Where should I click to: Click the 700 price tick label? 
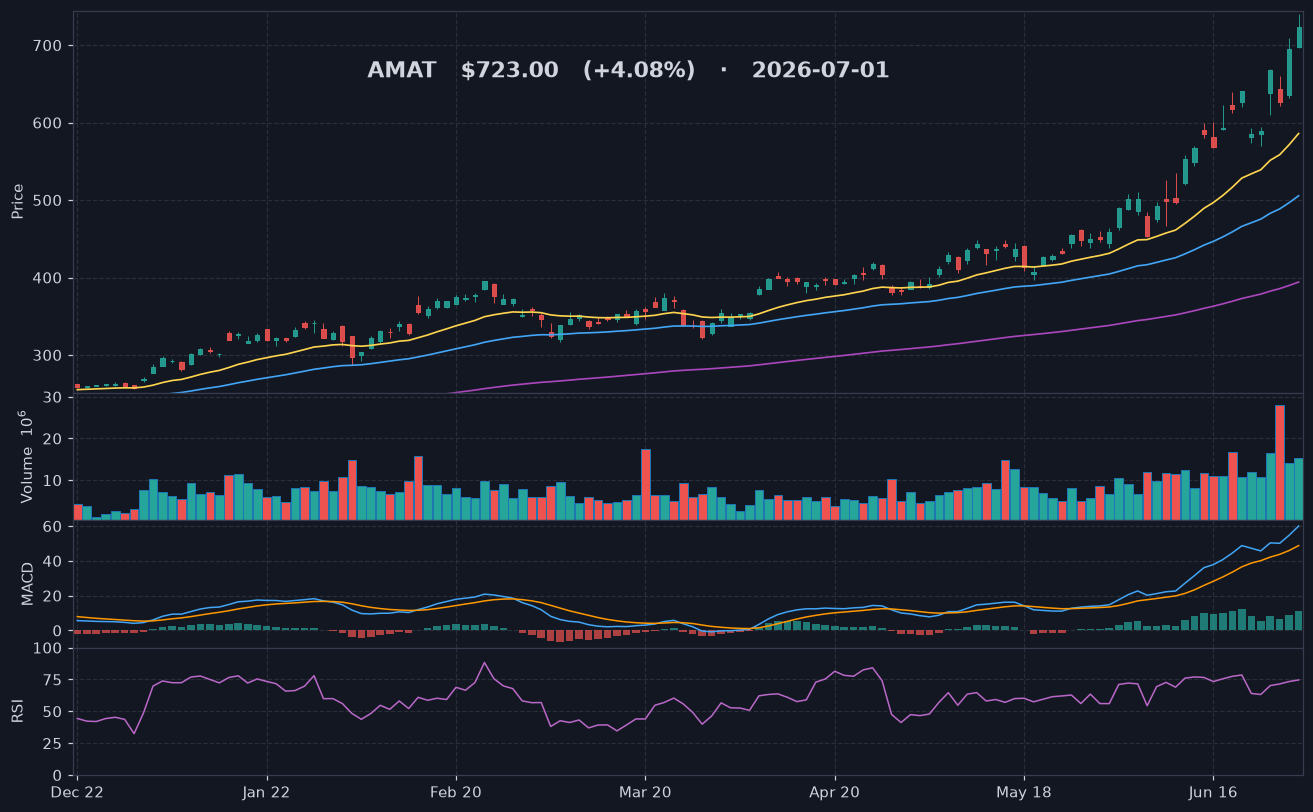(x=49, y=46)
